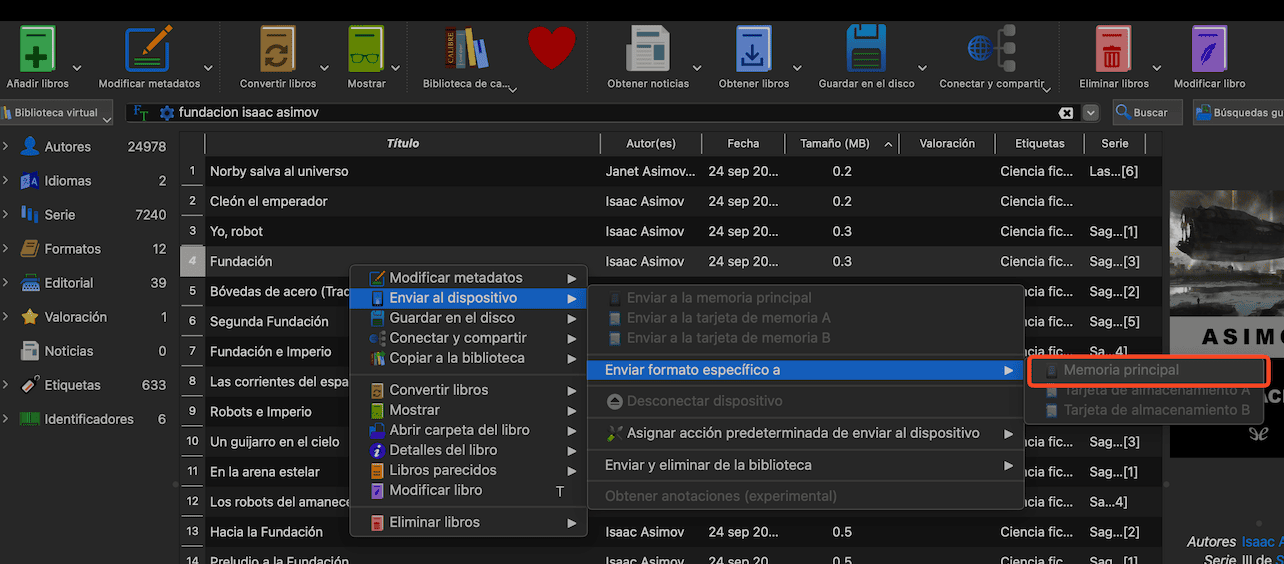Screen dimensions: 1284x564
Task: Expand the Autores category in sidebar
Action: [x=6, y=147]
